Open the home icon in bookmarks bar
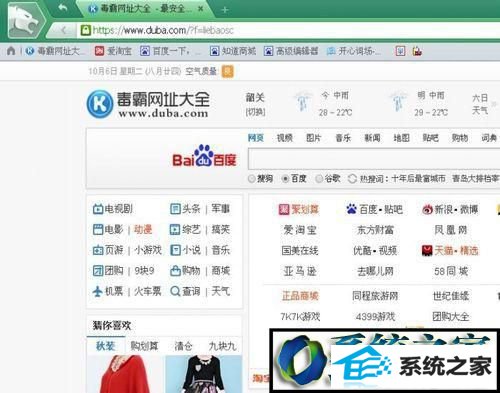500x393 pixels. 11,51
